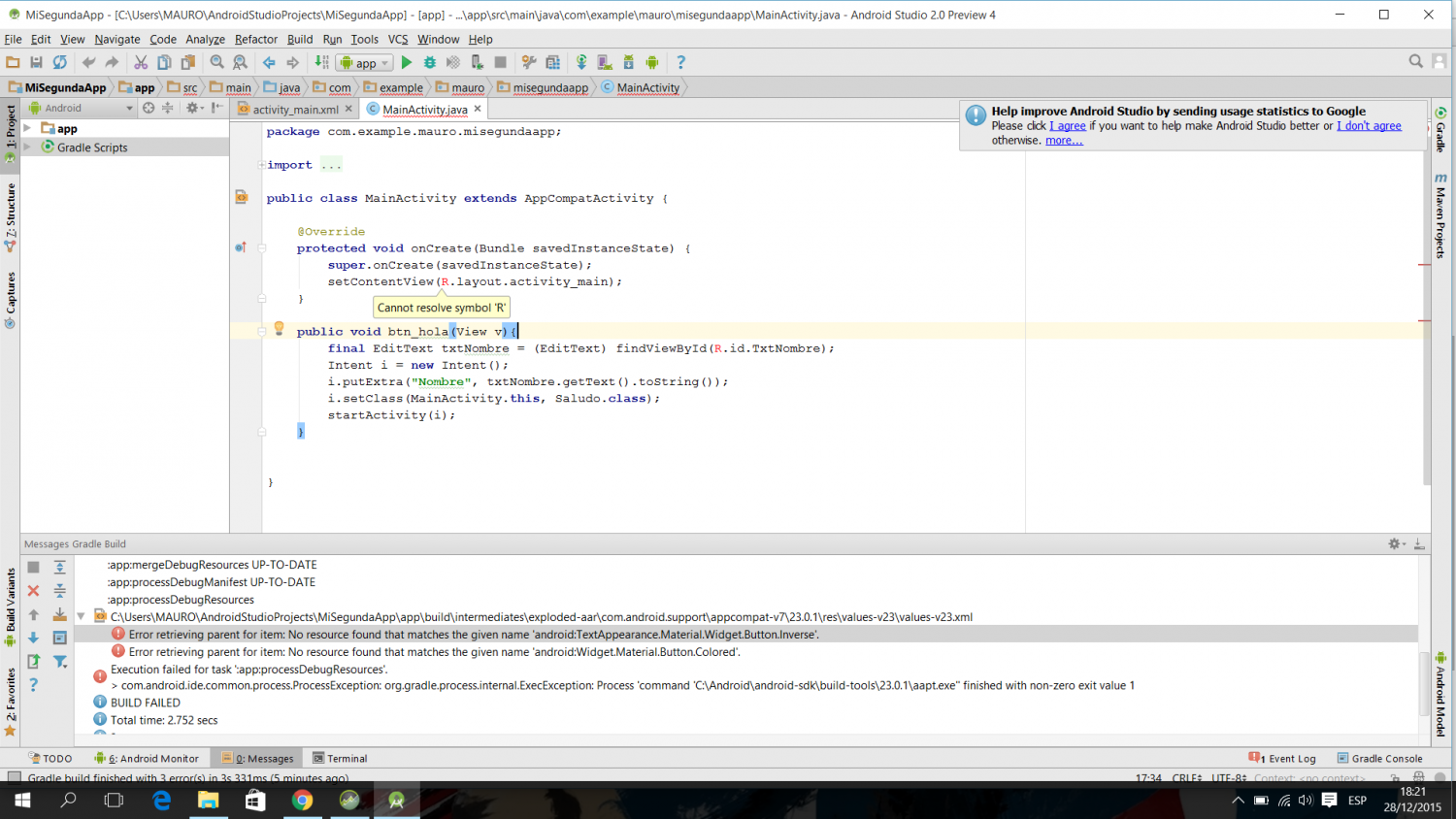
Task: Open the Event Log button
Action: 1283,759
